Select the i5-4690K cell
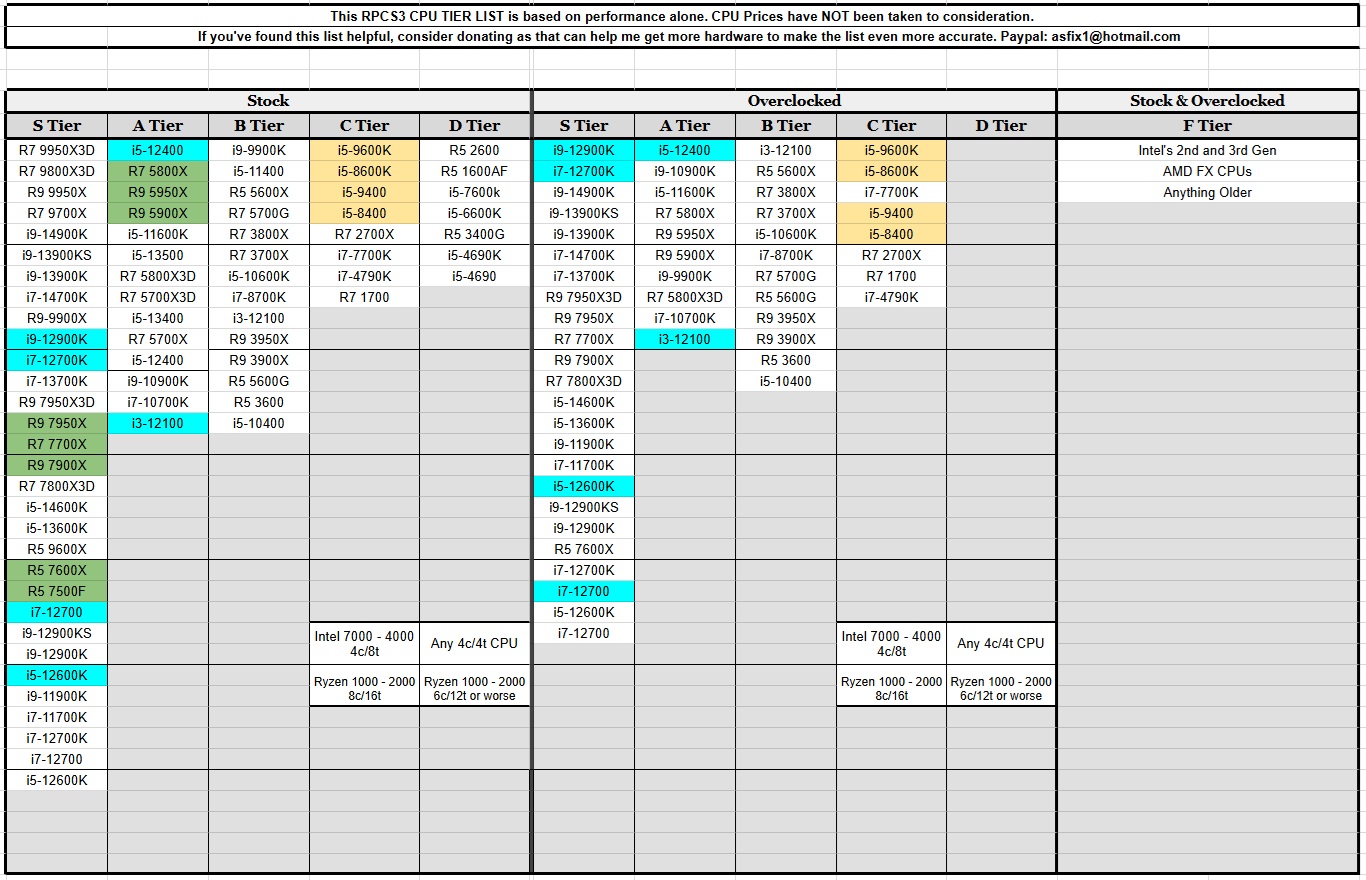 click(475, 255)
